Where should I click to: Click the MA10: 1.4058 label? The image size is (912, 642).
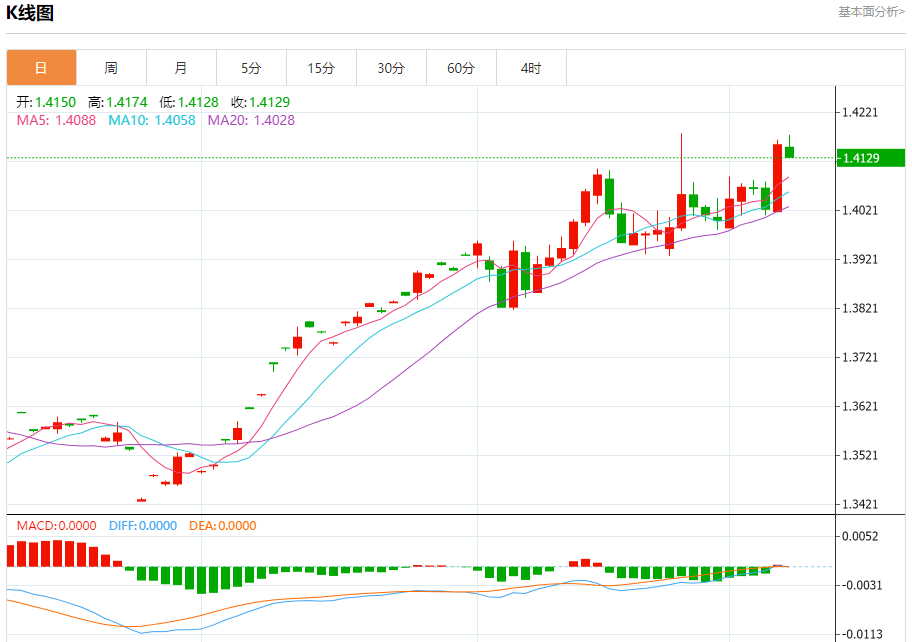pyautogui.click(x=152, y=120)
